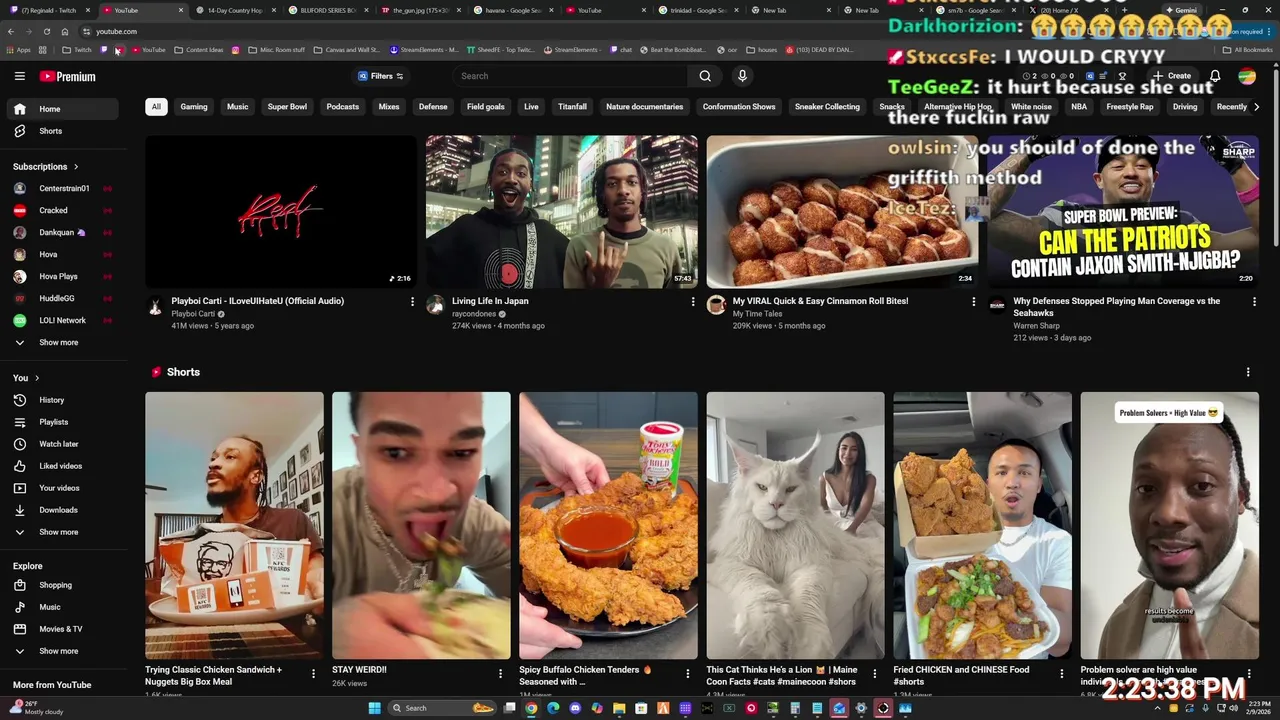Open watch History in sidebar

[x=62, y=400]
